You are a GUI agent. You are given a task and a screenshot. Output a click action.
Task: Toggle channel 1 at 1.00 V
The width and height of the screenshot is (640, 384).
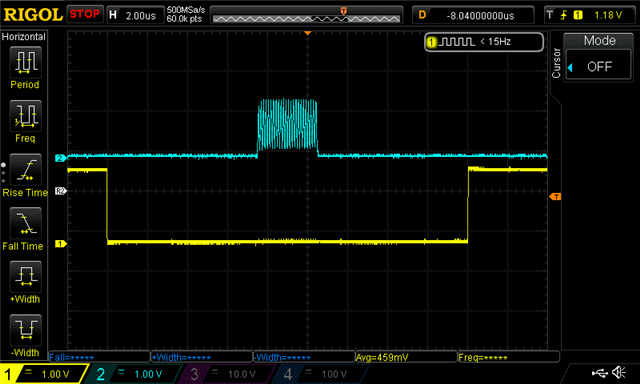43,374
